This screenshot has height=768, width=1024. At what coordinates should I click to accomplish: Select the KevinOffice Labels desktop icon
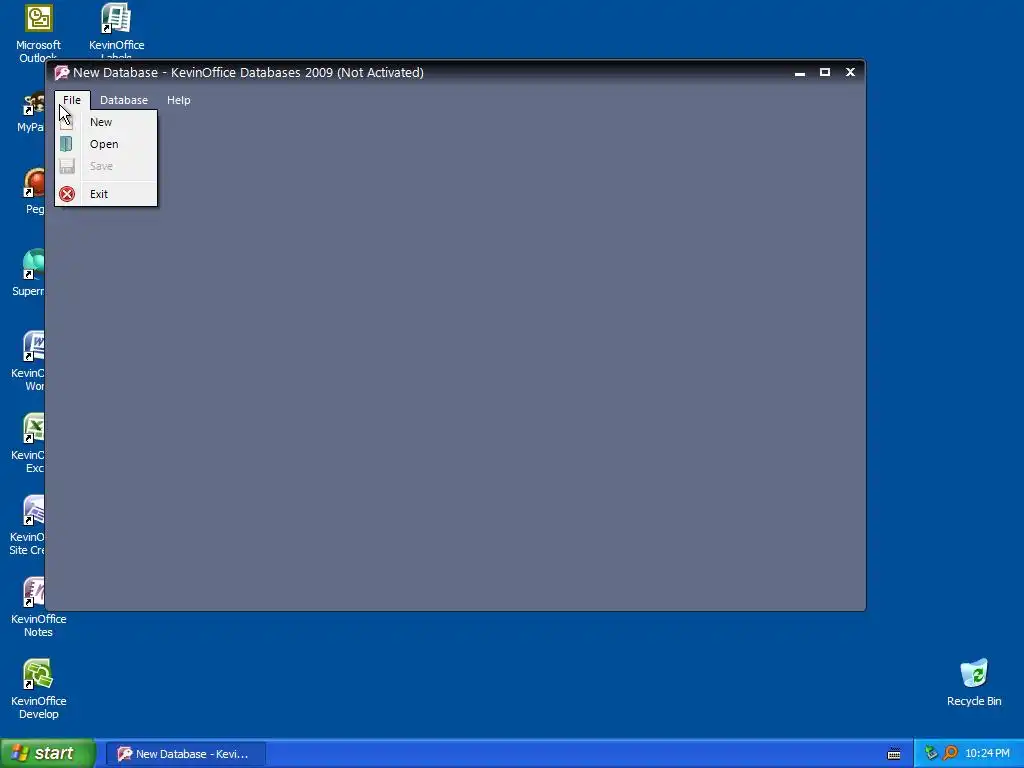tap(116, 31)
